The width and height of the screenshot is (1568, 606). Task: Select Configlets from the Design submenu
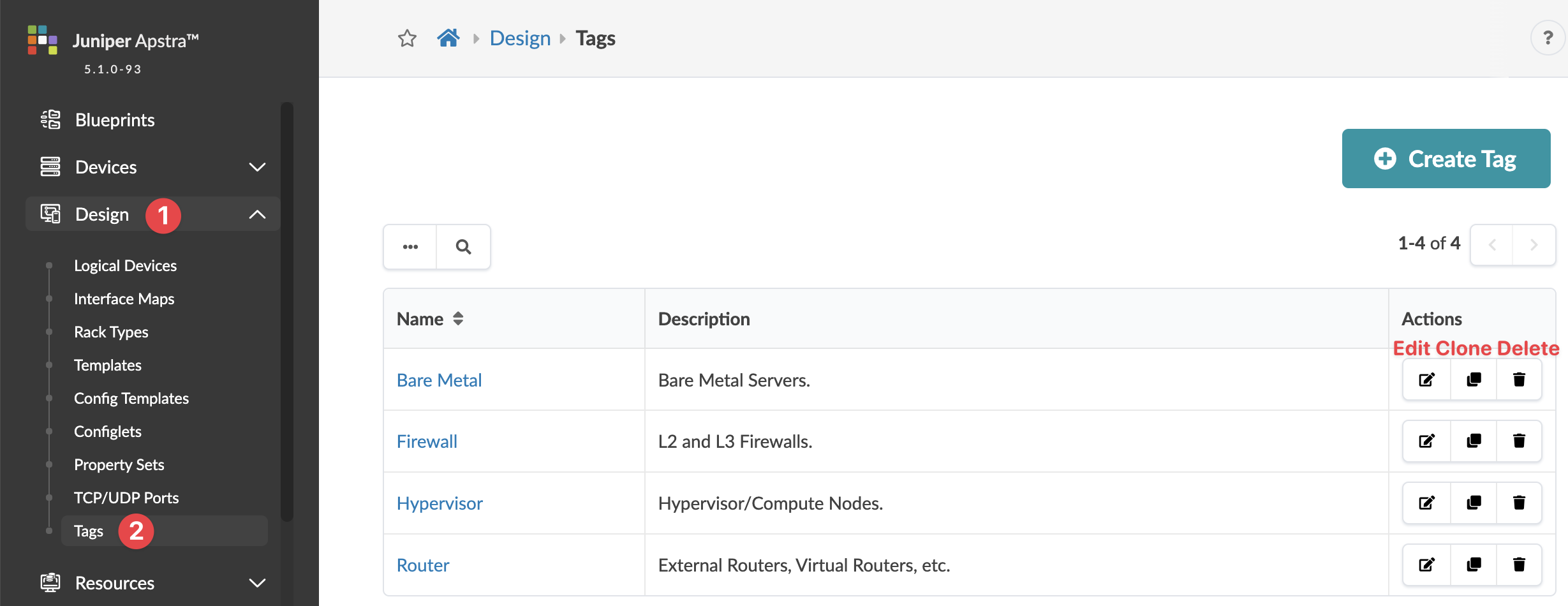click(x=107, y=432)
